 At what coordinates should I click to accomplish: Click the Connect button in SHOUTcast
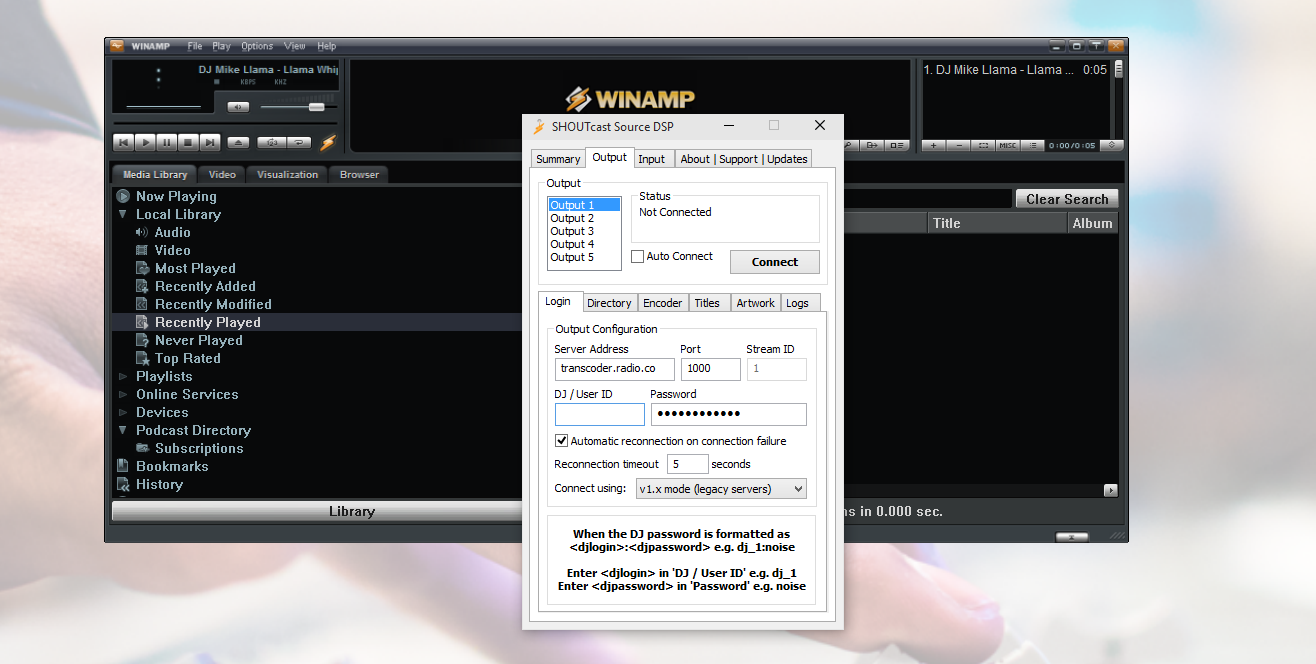coord(775,262)
